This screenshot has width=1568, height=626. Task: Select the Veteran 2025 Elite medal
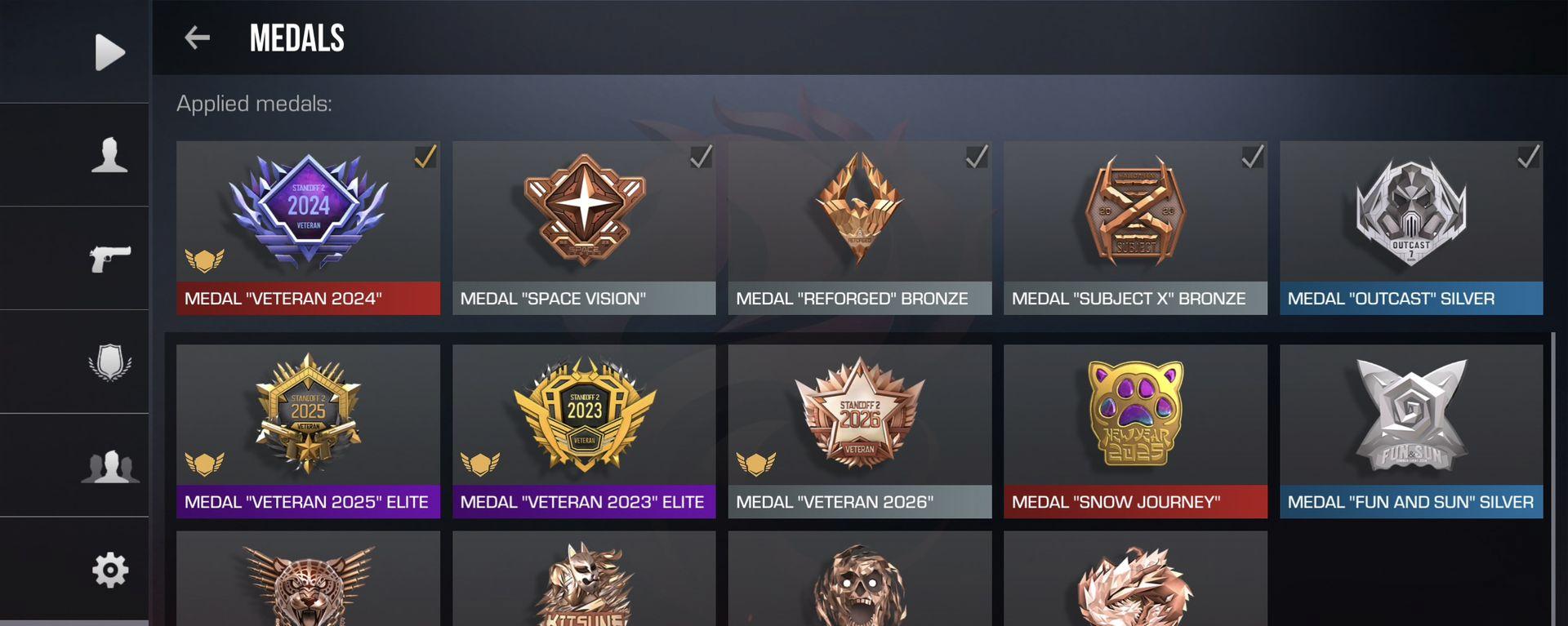click(308, 431)
